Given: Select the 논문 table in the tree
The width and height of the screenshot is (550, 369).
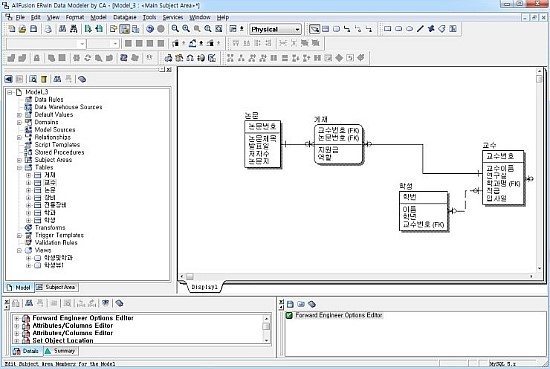Looking at the screenshot, I should (x=49, y=190).
